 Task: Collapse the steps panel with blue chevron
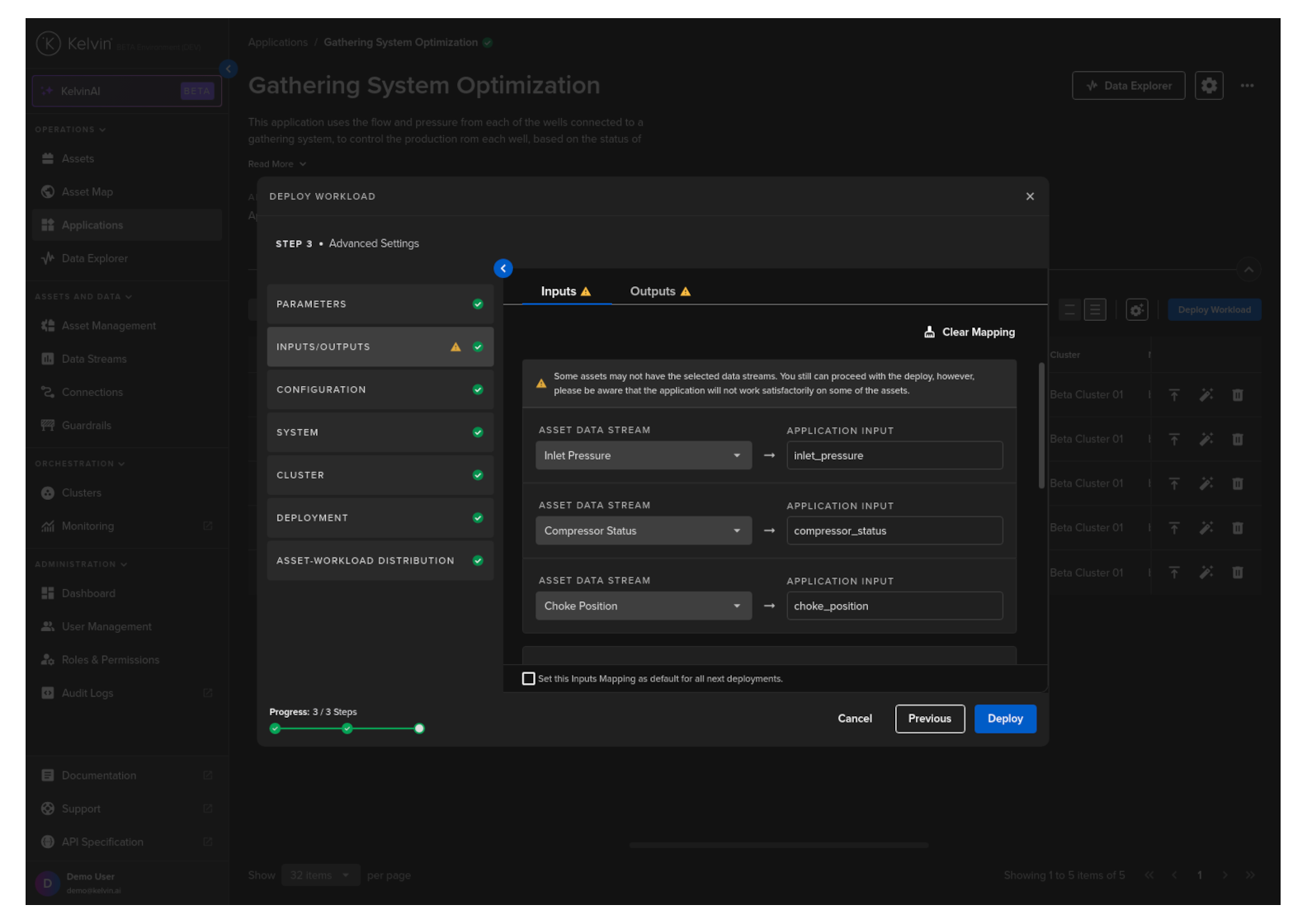pyautogui.click(x=503, y=268)
